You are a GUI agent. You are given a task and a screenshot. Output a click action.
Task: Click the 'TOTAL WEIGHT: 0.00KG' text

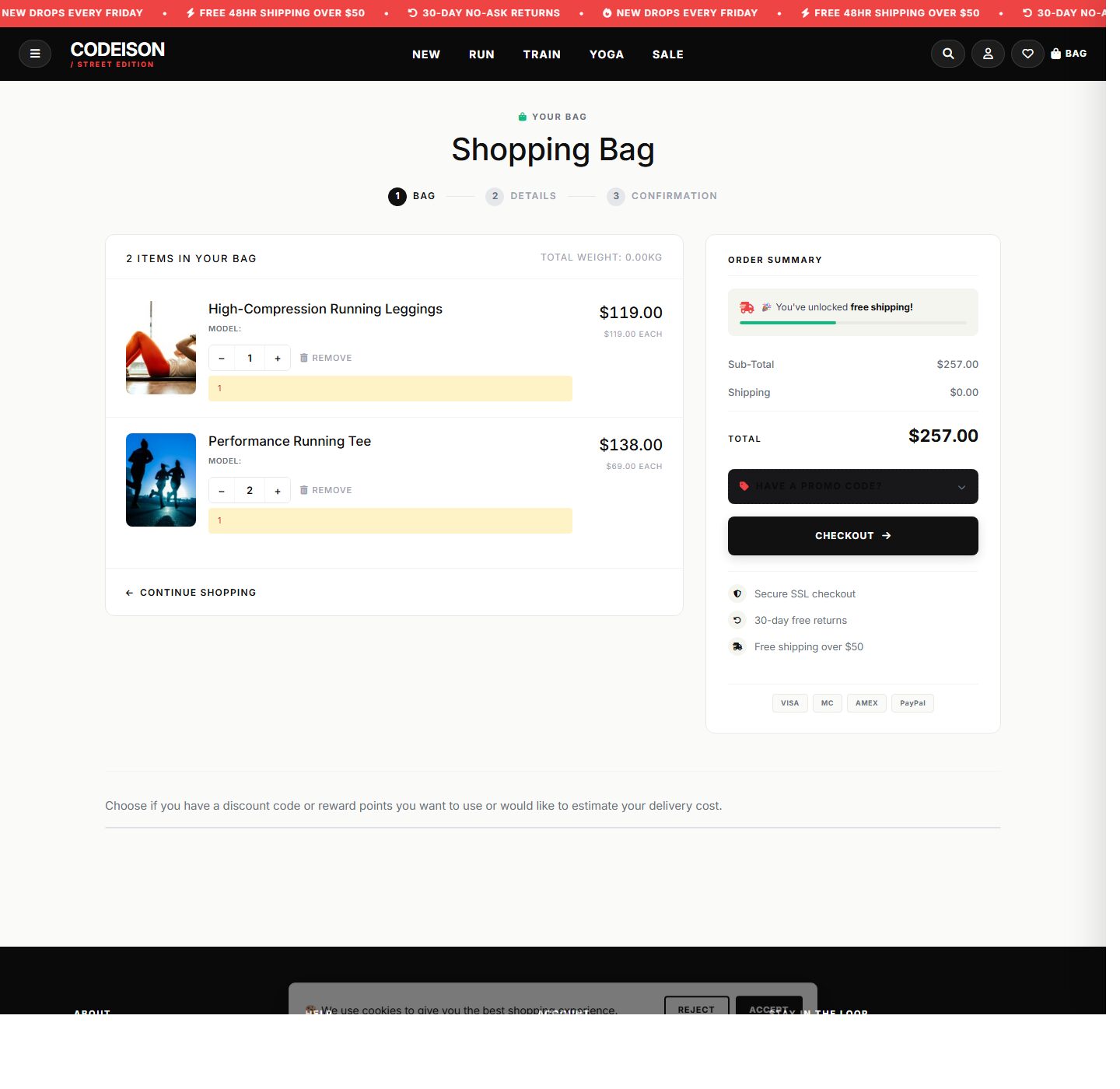[601, 257]
